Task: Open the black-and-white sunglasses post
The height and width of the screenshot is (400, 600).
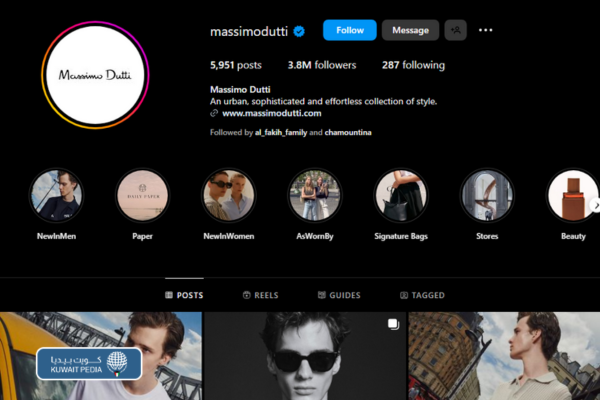Action: tap(305, 356)
